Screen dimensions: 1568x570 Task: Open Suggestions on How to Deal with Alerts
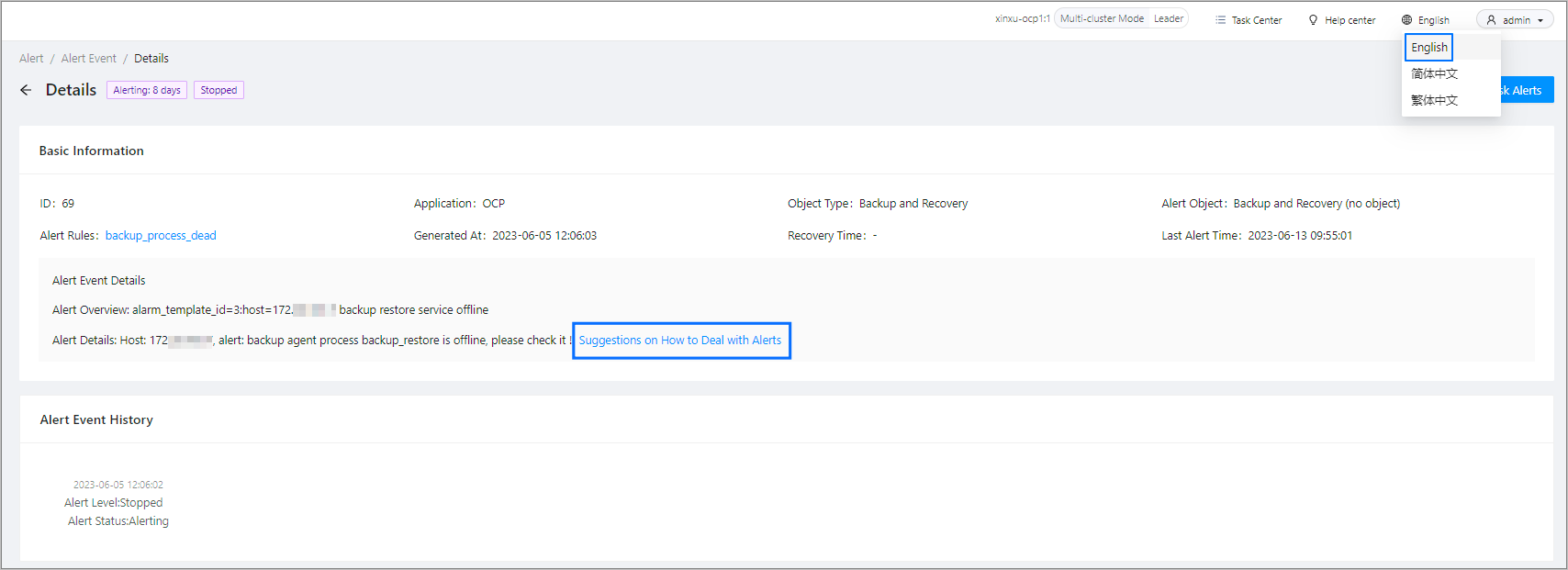coord(680,341)
